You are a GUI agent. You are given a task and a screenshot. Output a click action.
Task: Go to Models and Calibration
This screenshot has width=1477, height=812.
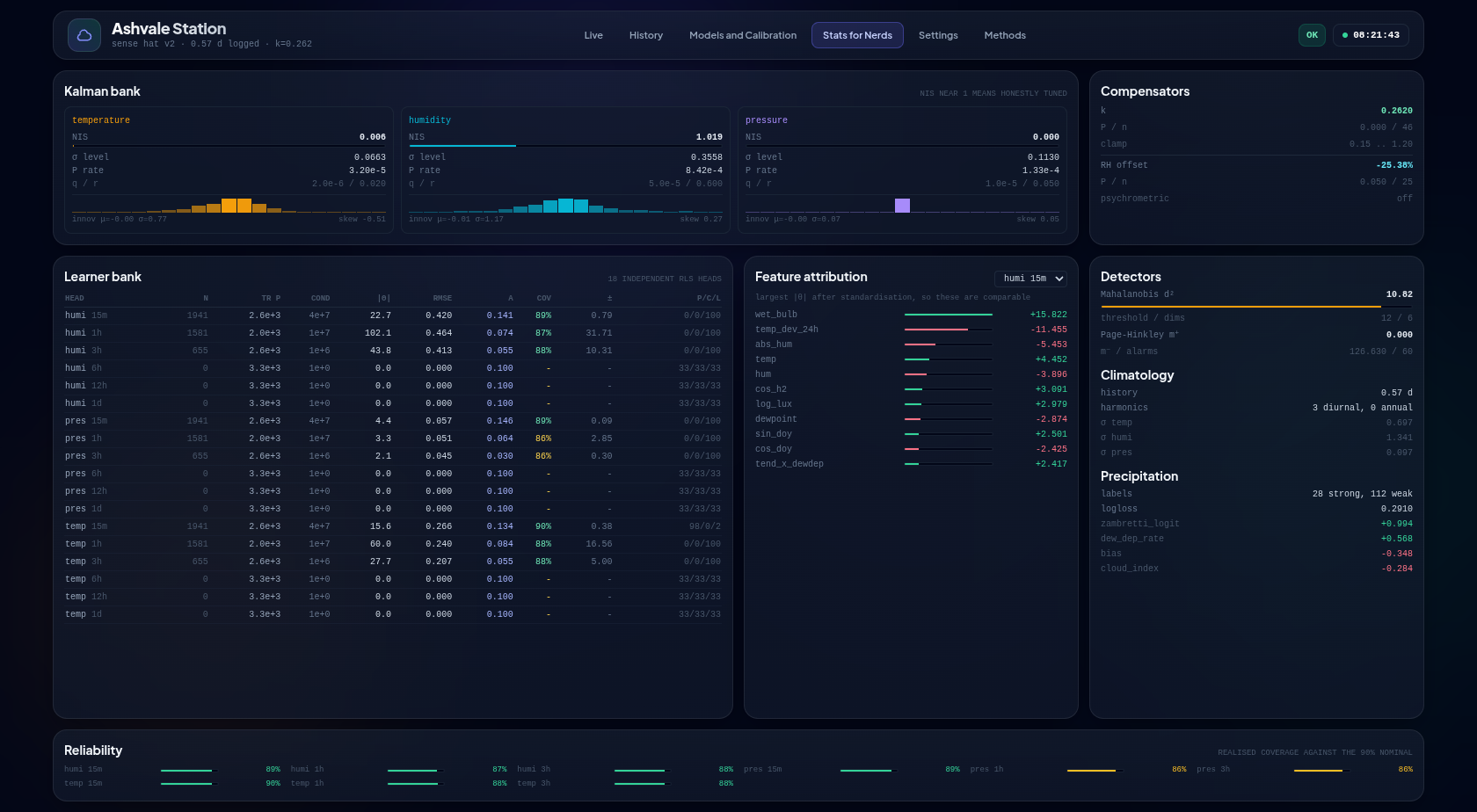coord(743,35)
